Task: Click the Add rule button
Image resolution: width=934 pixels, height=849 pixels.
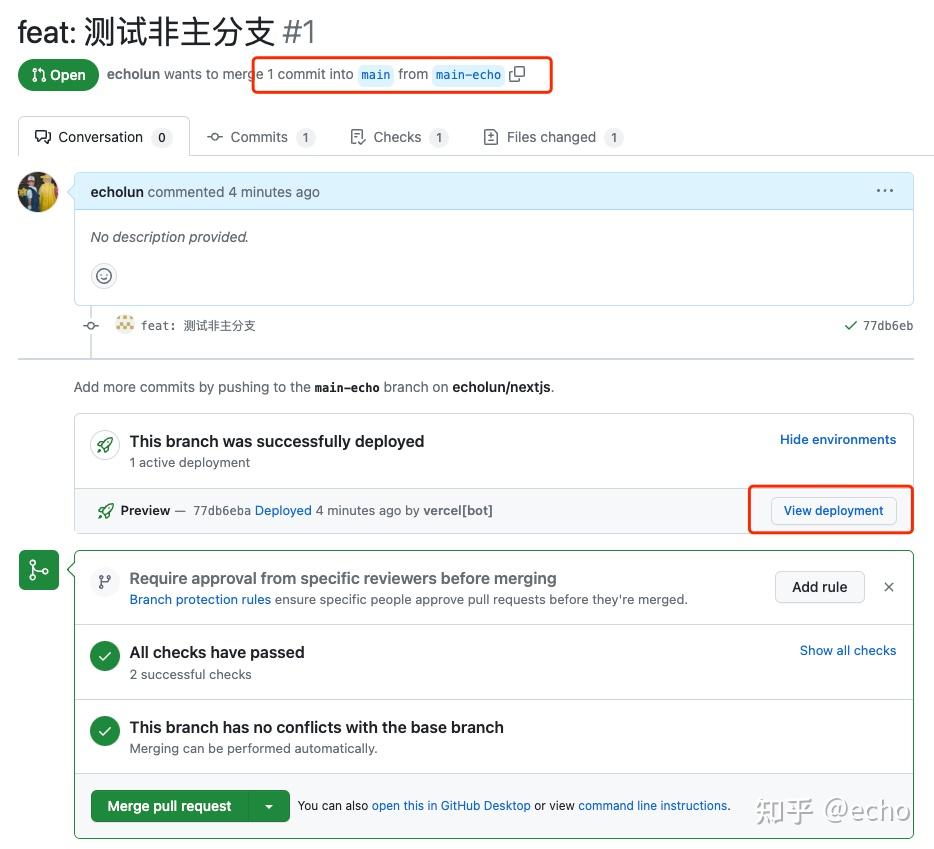Action: click(819, 587)
